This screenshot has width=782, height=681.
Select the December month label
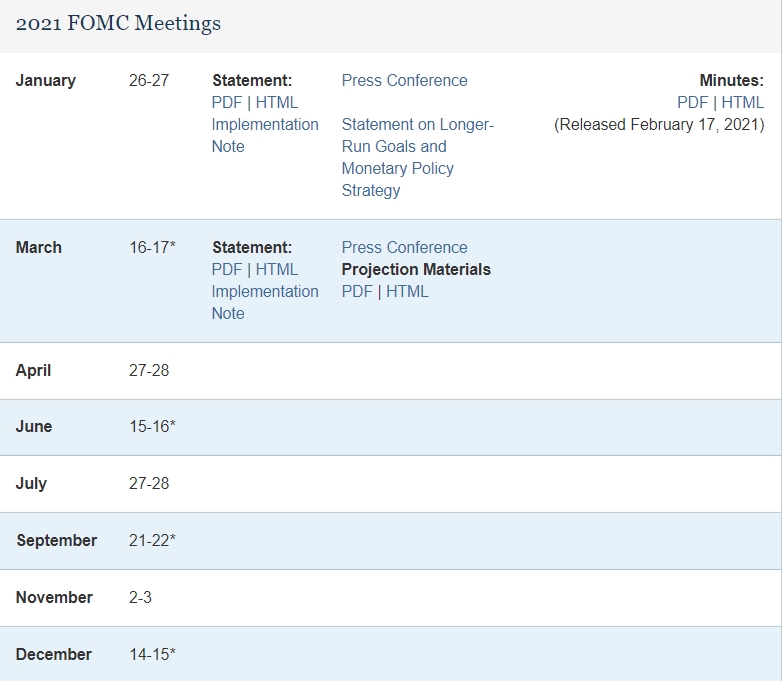54,654
